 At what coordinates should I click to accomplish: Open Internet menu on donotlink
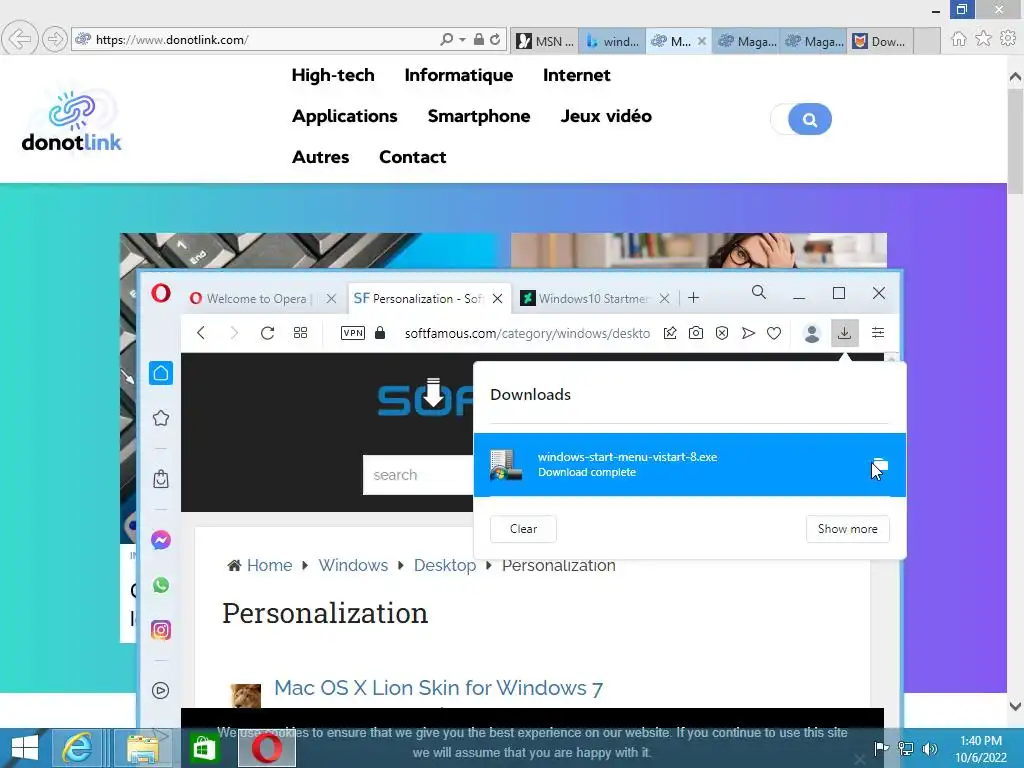[x=577, y=75]
